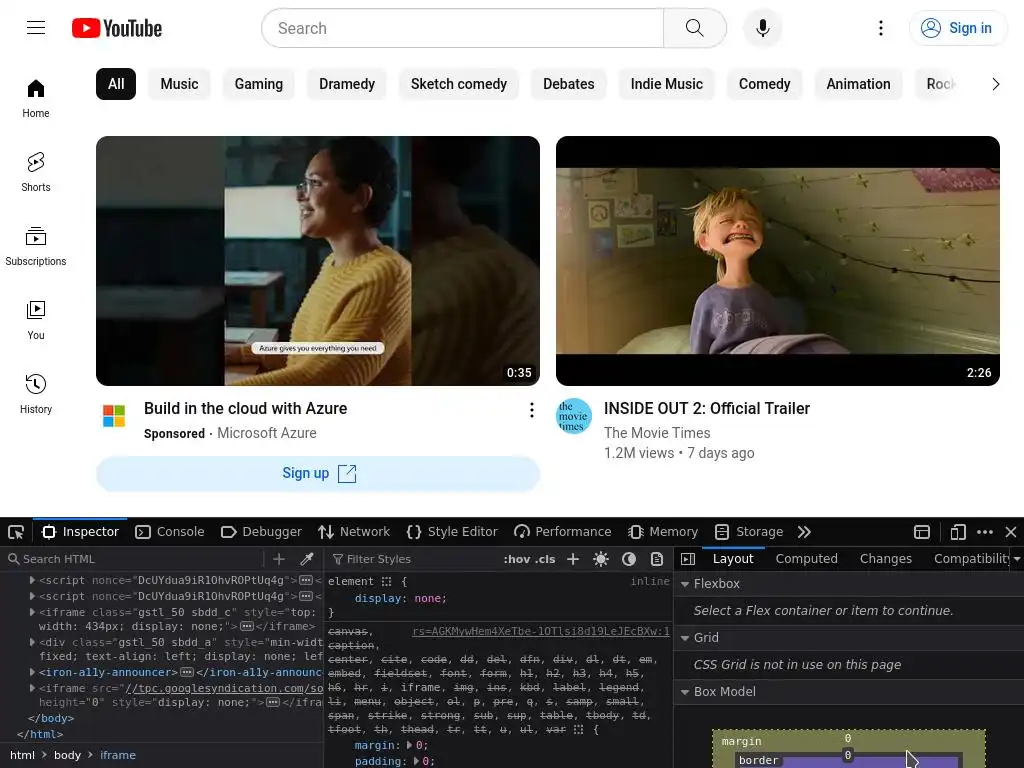
Task: Click the Sign up ad button
Action: click(318, 473)
